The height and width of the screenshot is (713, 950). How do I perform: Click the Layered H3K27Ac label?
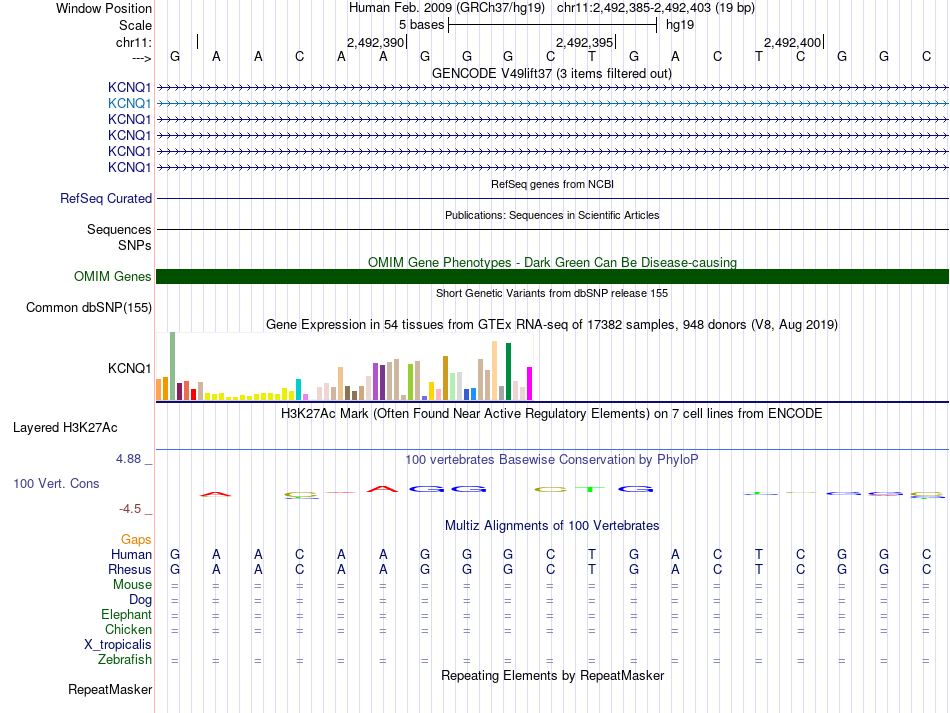coord(65,428)
